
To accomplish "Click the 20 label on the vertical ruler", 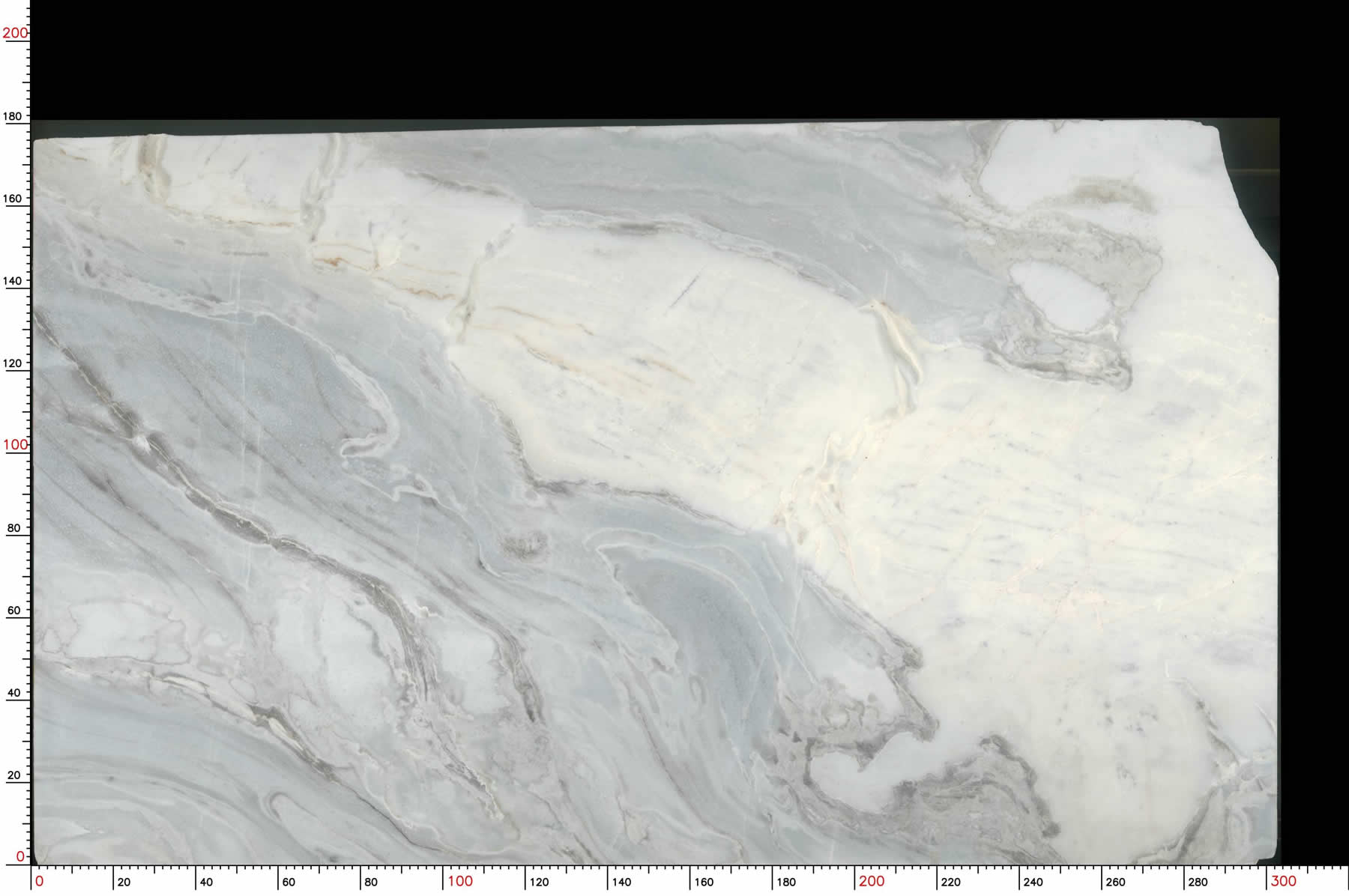I will click(14, 775).
